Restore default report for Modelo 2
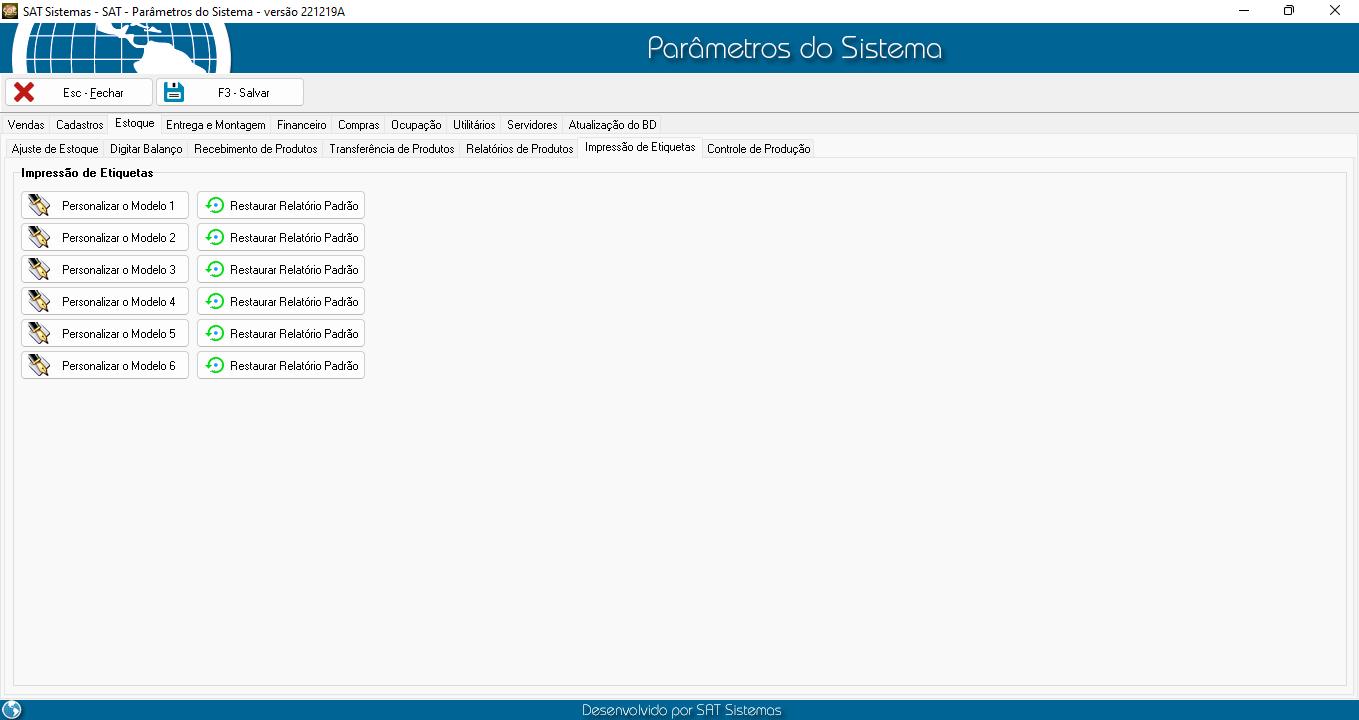 pos(281,238)
